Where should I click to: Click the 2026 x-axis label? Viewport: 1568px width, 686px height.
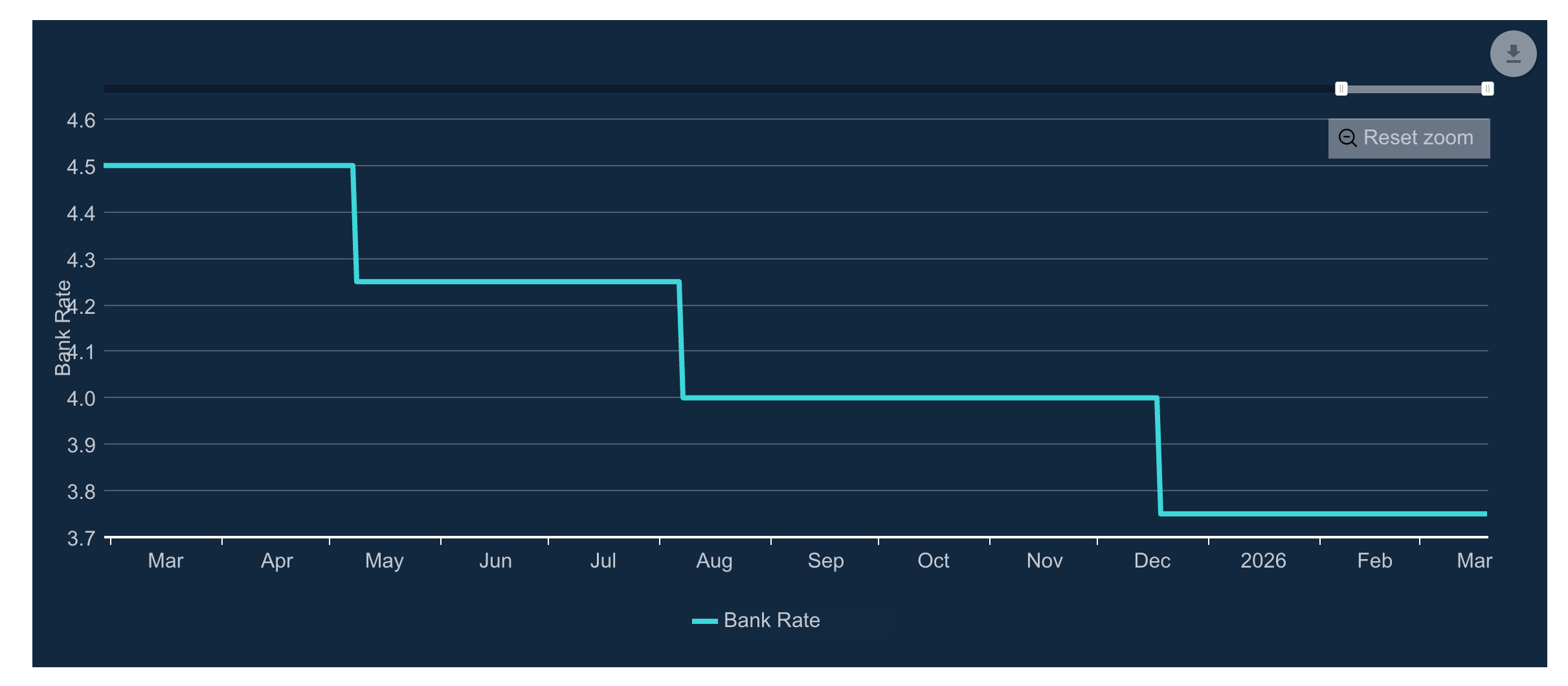1262,560
